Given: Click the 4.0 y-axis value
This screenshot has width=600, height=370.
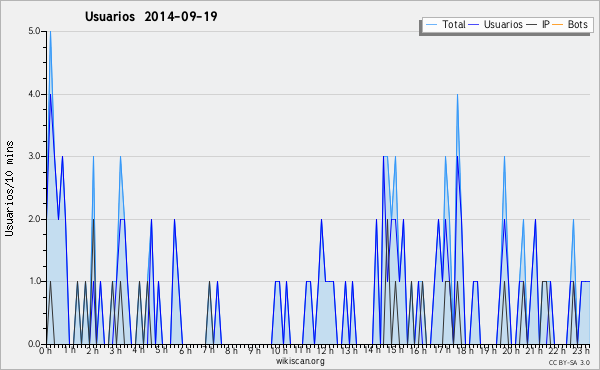Looking at the screenshot, I should (34, 94).
